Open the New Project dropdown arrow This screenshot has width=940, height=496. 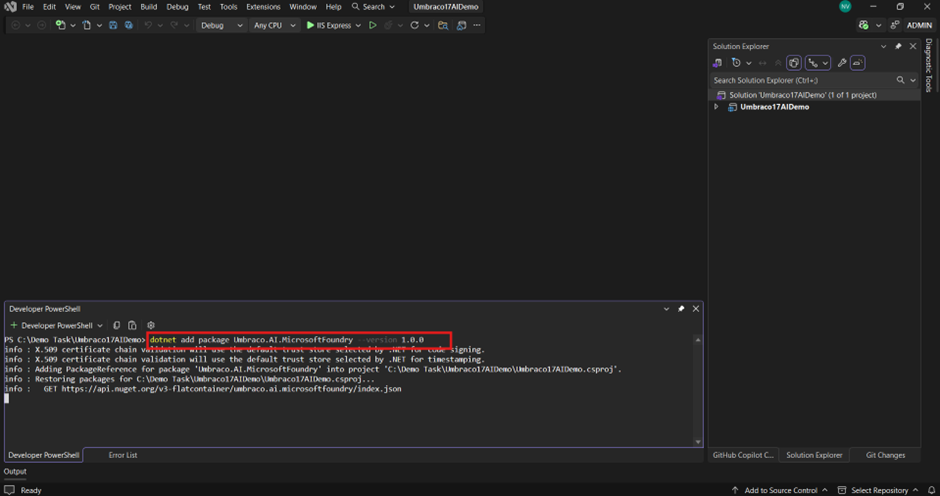[x=73, y=25]
